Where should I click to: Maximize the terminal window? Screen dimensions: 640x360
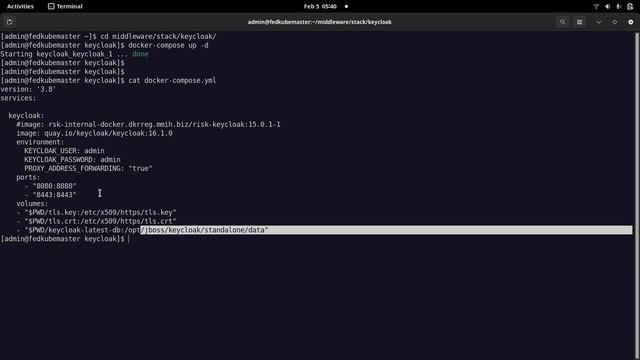pyautogui.click(x=615, y=22)
